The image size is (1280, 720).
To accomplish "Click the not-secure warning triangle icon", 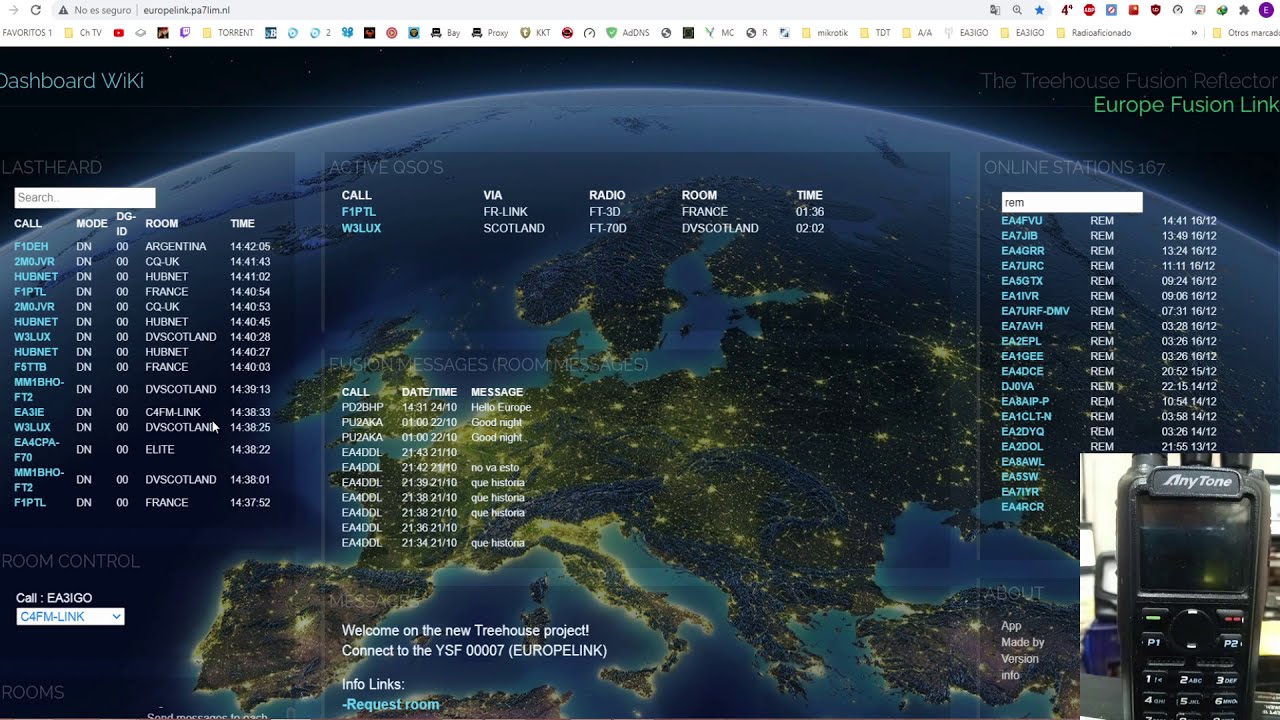I will click(64, 10).
